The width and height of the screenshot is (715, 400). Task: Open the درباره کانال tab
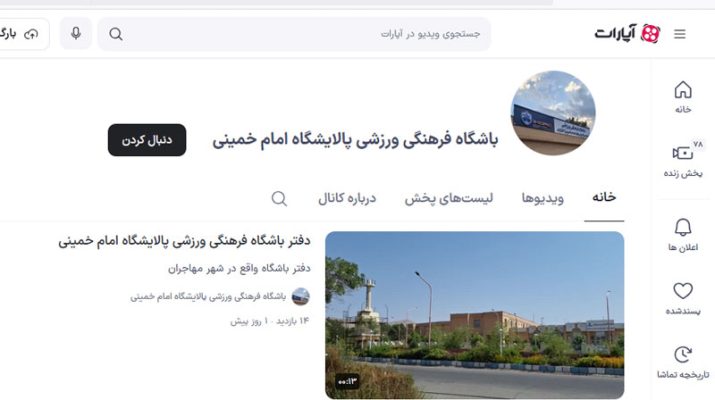click(347, 198)
